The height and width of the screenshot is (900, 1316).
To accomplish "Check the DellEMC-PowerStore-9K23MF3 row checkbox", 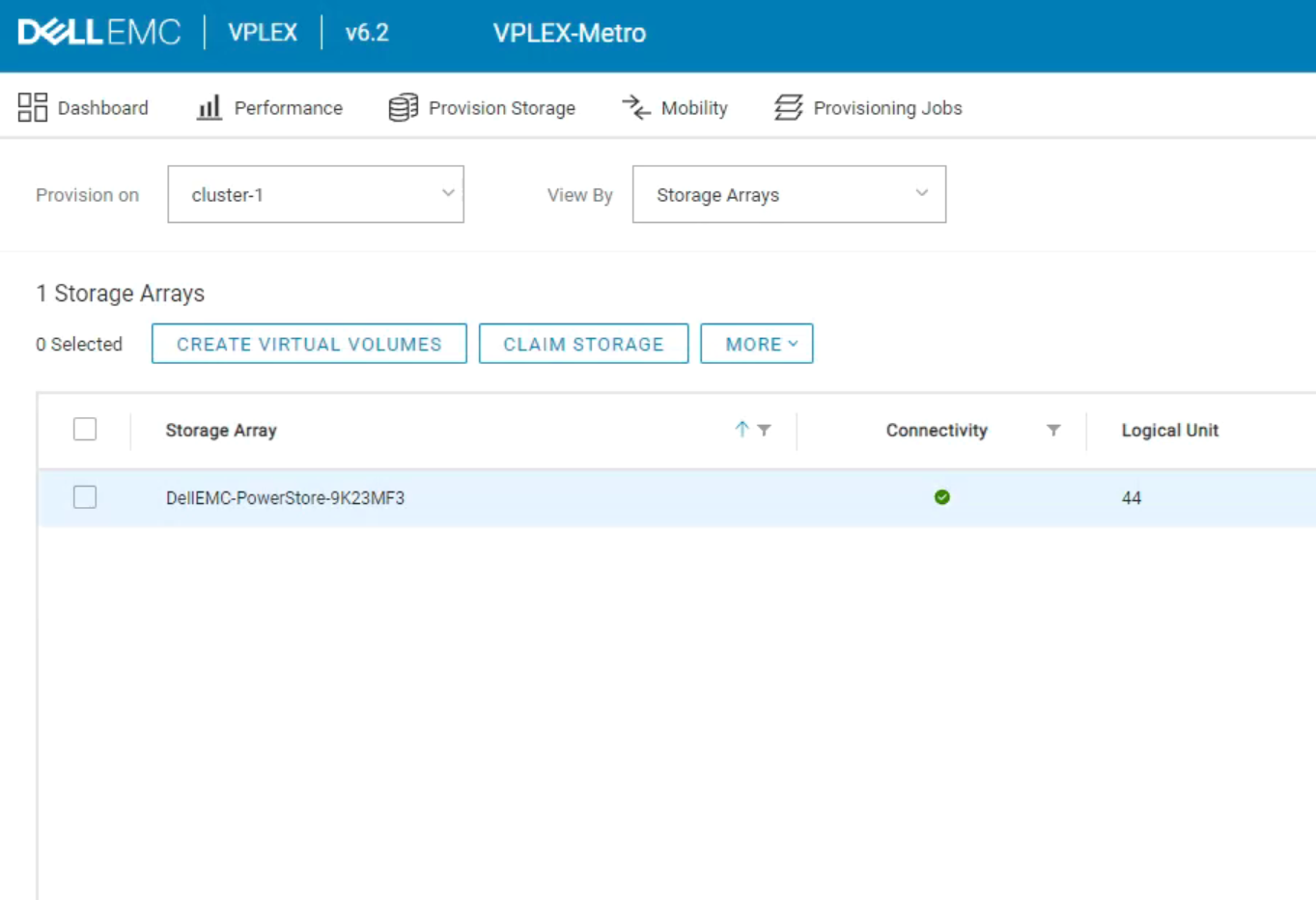I will tap(85, 497).
